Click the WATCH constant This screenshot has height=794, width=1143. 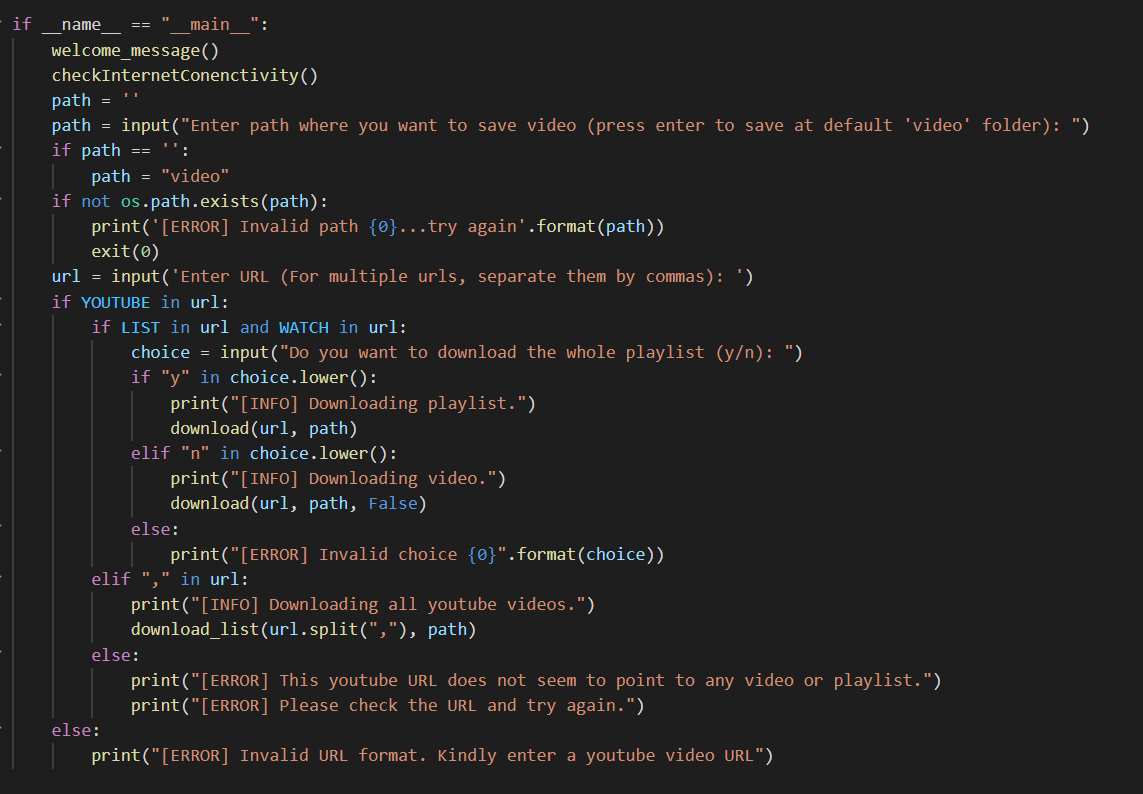point(303,327)
